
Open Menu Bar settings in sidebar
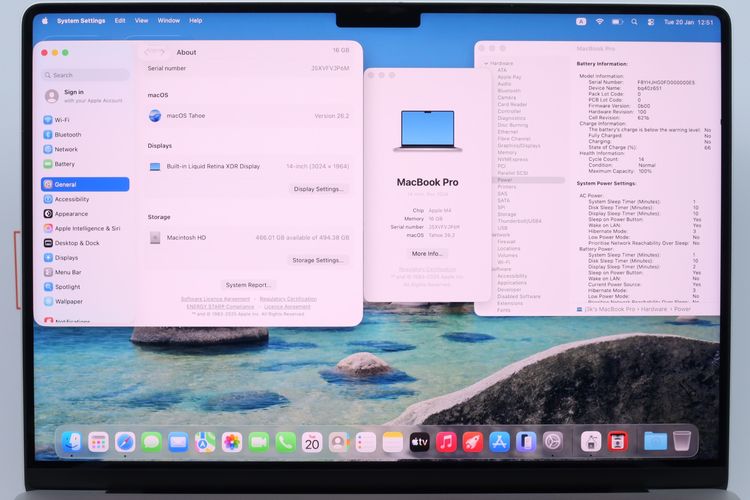pyautogui.click(x=63, y=272)
